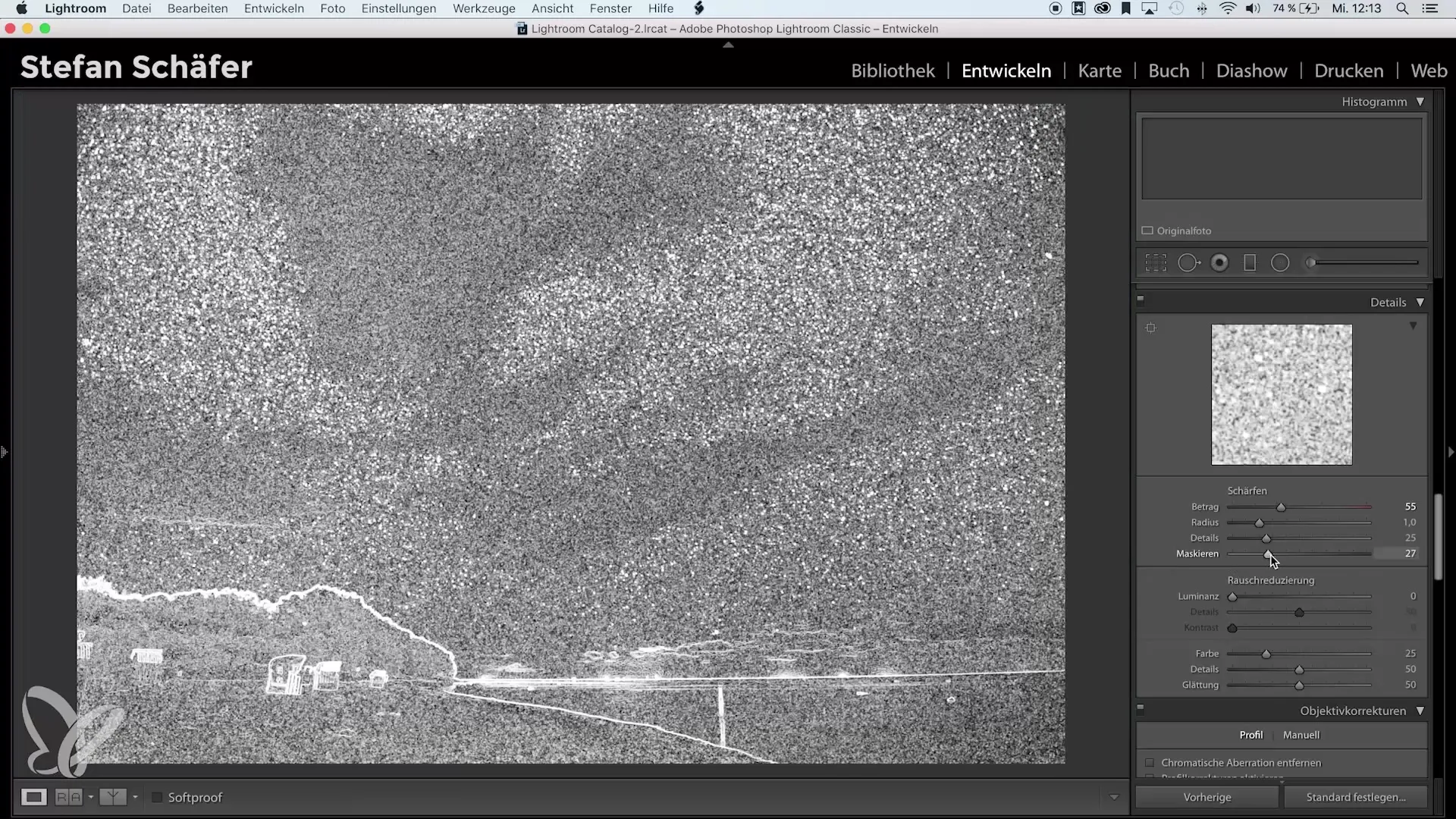1456x819 pixels.
Task: Click the Creative Cloud menu bar icon
Action: tap(1103, 8)
